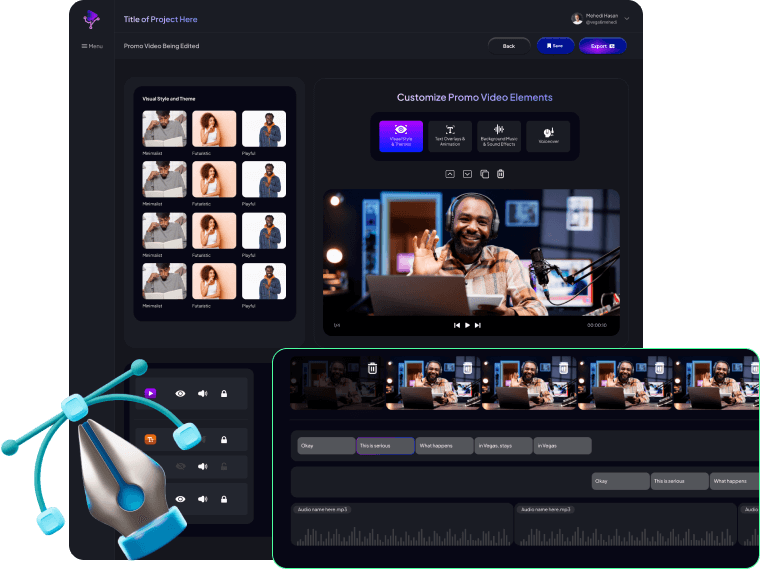Click the Mehedi Hasan profile avatar
The width and height of the screenshot is (760, 569).
pos(577,19)
